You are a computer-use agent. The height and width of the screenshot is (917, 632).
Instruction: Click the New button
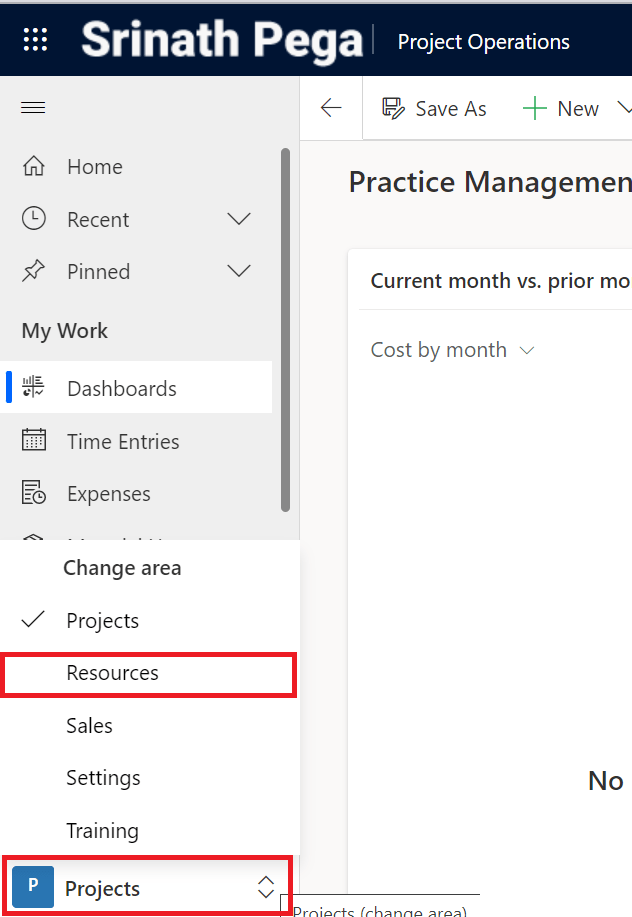[x=561, y=109]
